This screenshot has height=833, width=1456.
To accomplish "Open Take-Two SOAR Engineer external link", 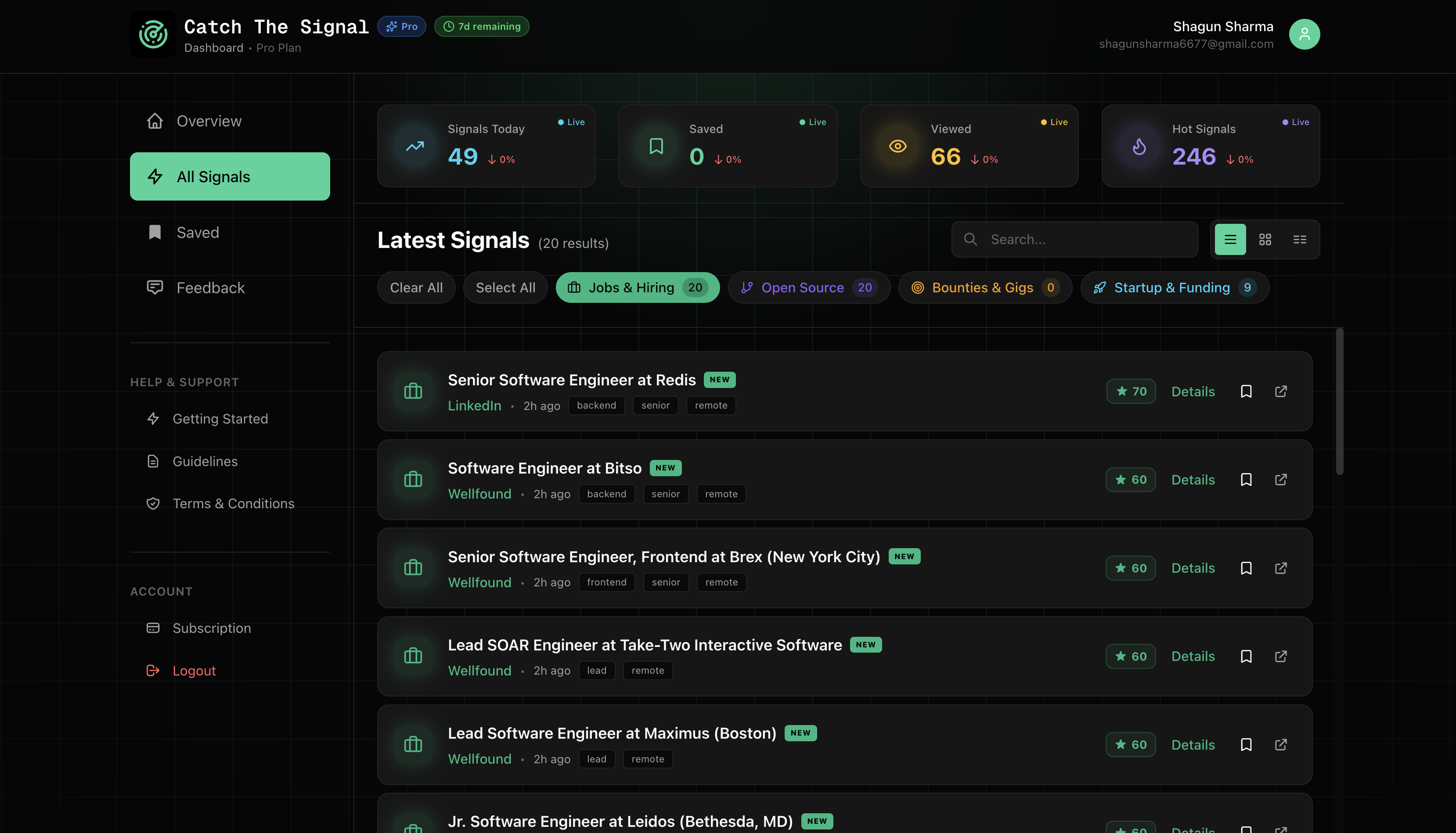I will pos(1280,656).
